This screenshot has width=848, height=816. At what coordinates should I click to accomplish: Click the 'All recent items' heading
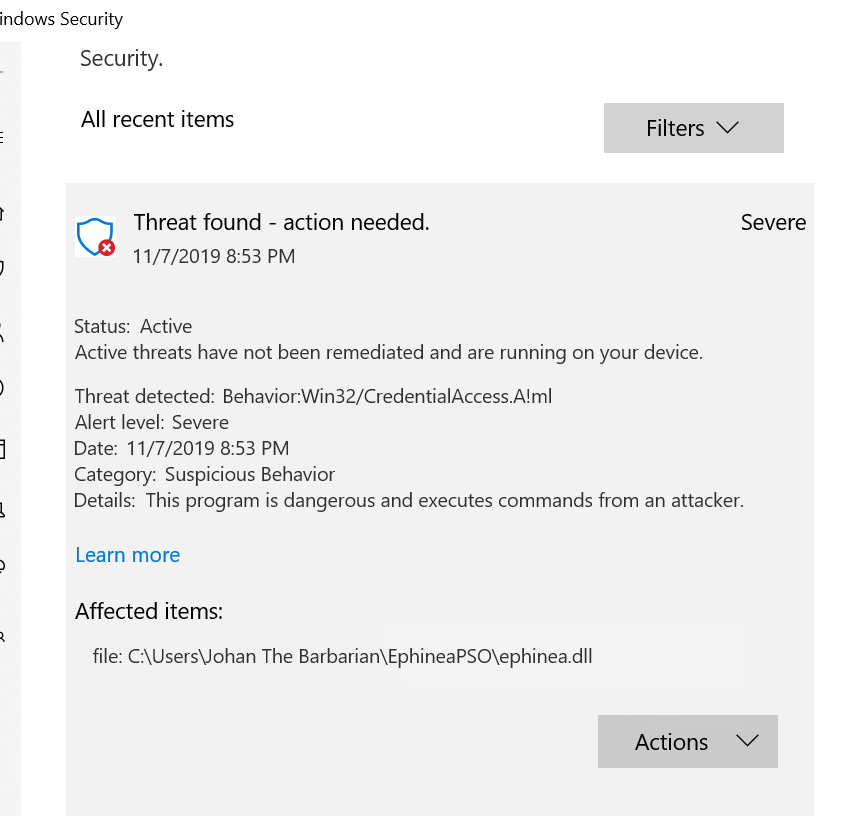click(157, 119)
